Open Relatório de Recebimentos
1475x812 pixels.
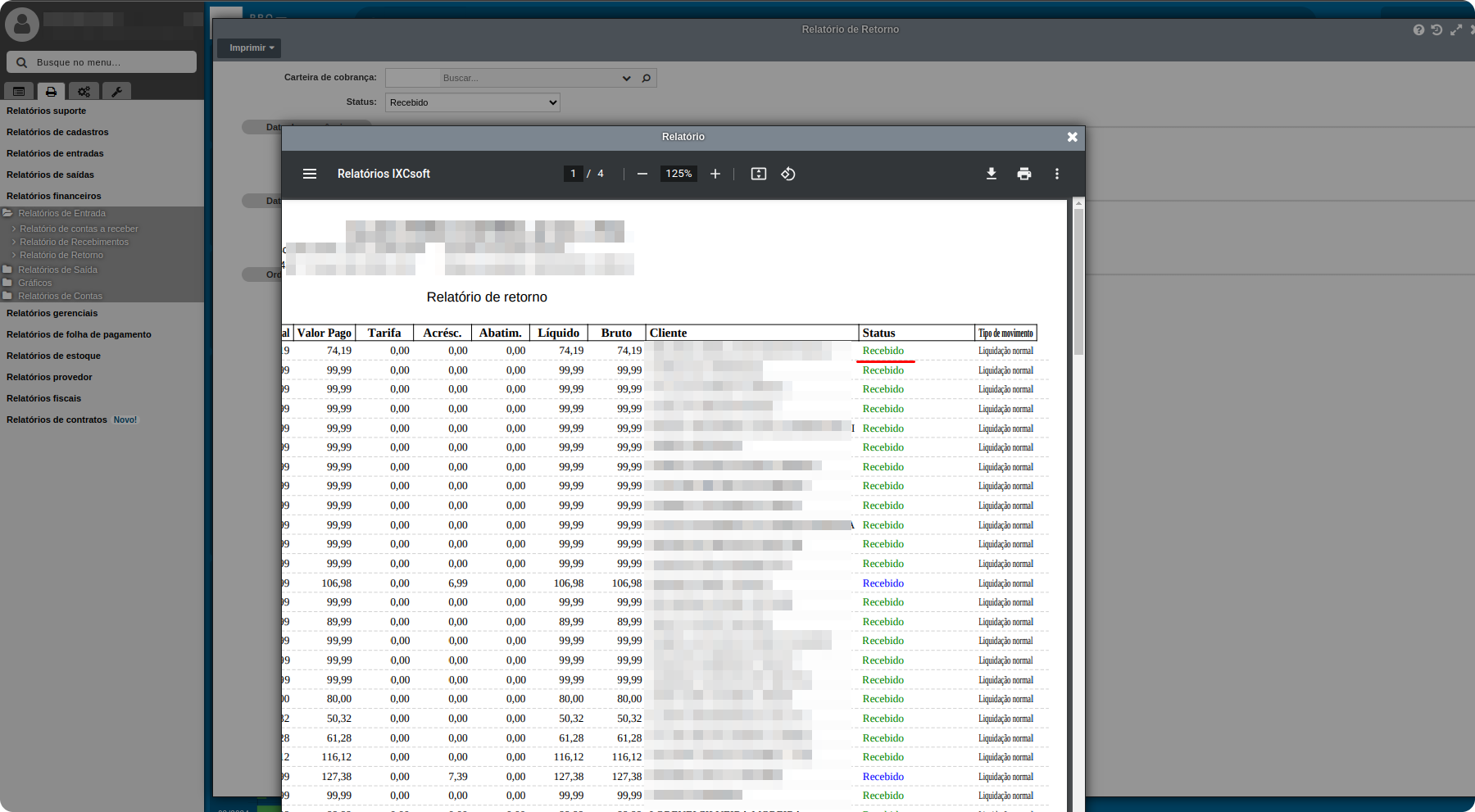(74, 242)
